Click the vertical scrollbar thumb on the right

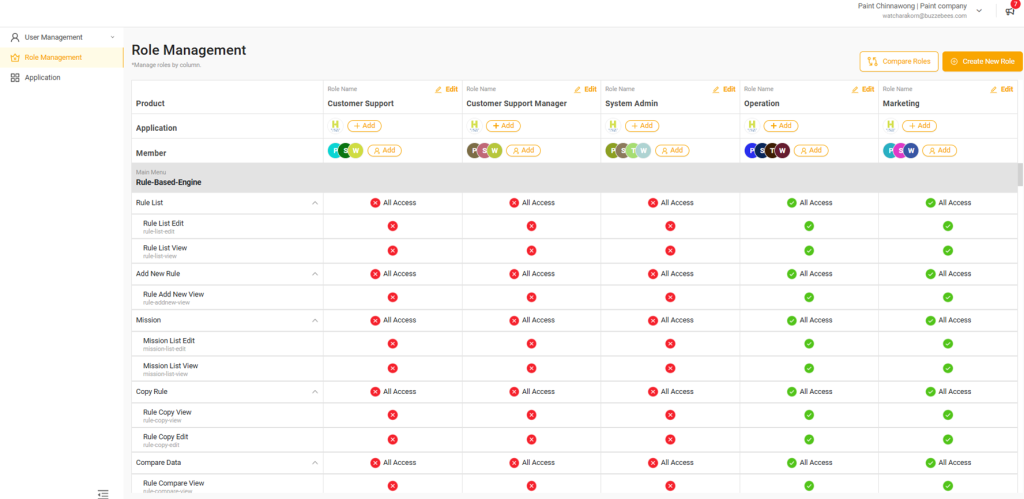pos(1020,174)
